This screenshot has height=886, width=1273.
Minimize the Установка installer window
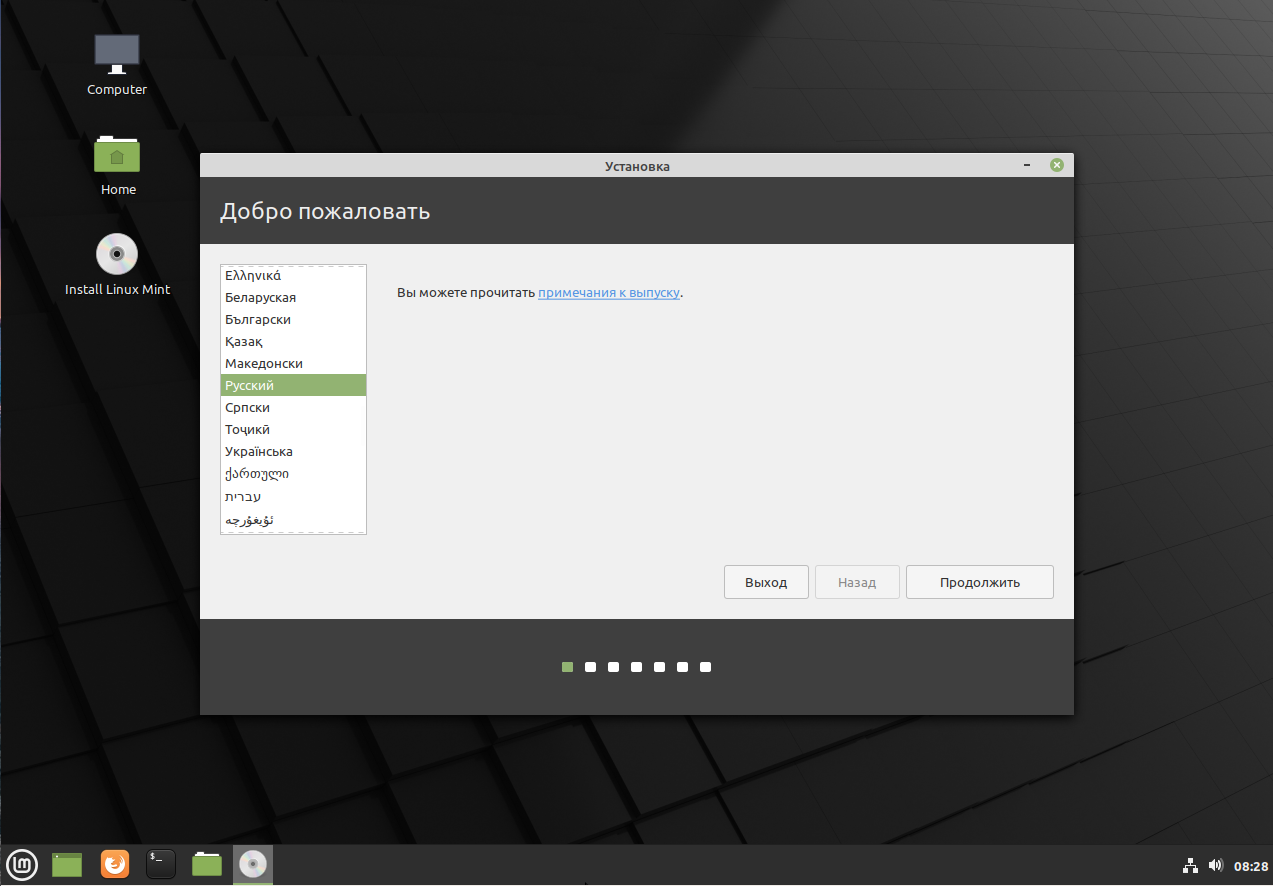click(1028, 165)
